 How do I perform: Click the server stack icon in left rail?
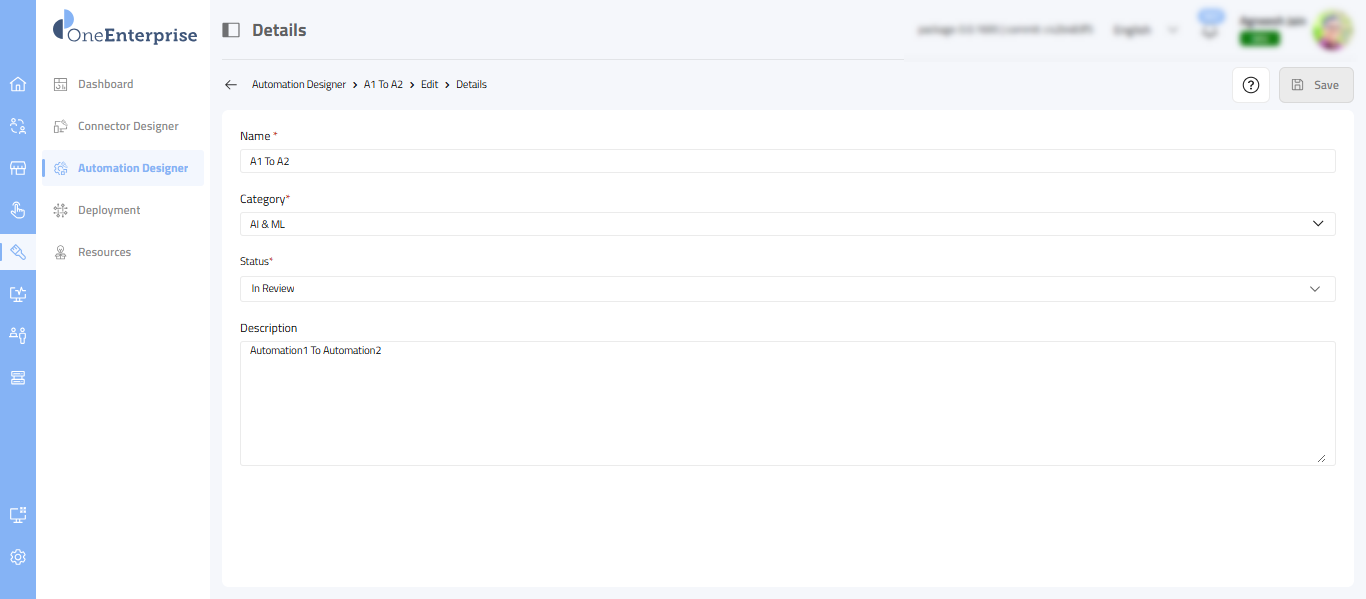pos(17,378)
